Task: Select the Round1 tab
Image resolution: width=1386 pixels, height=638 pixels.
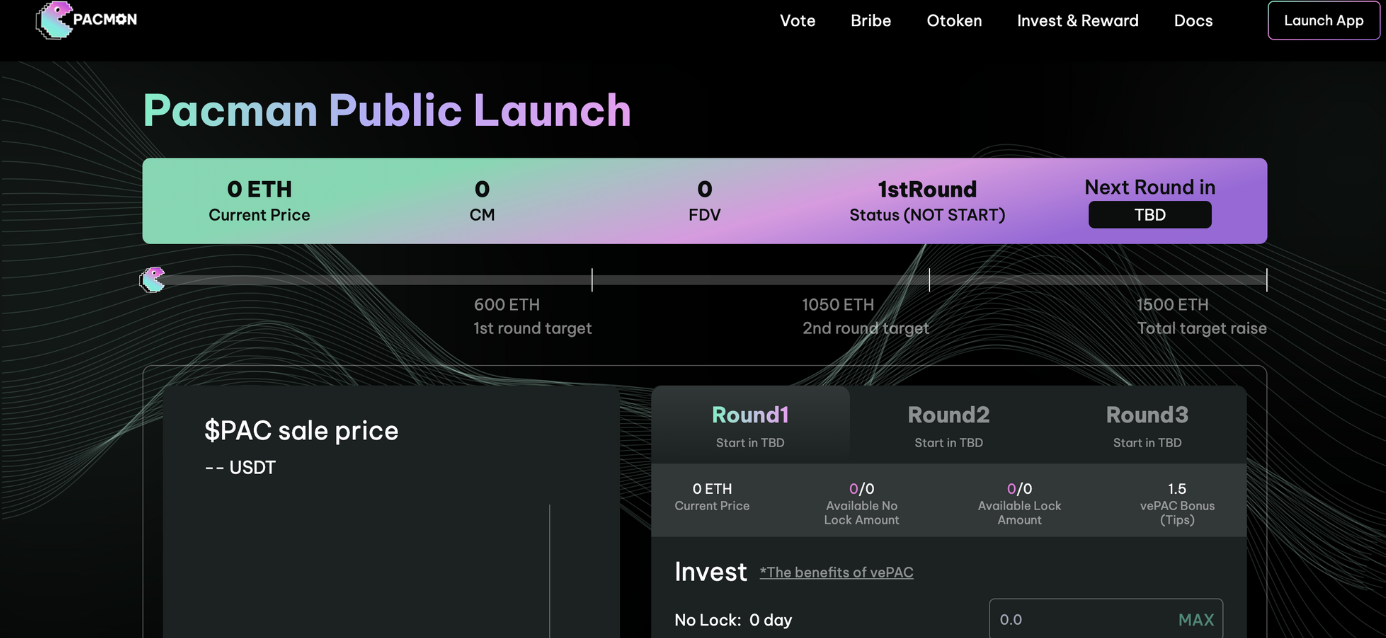Action: pos(750,425)
